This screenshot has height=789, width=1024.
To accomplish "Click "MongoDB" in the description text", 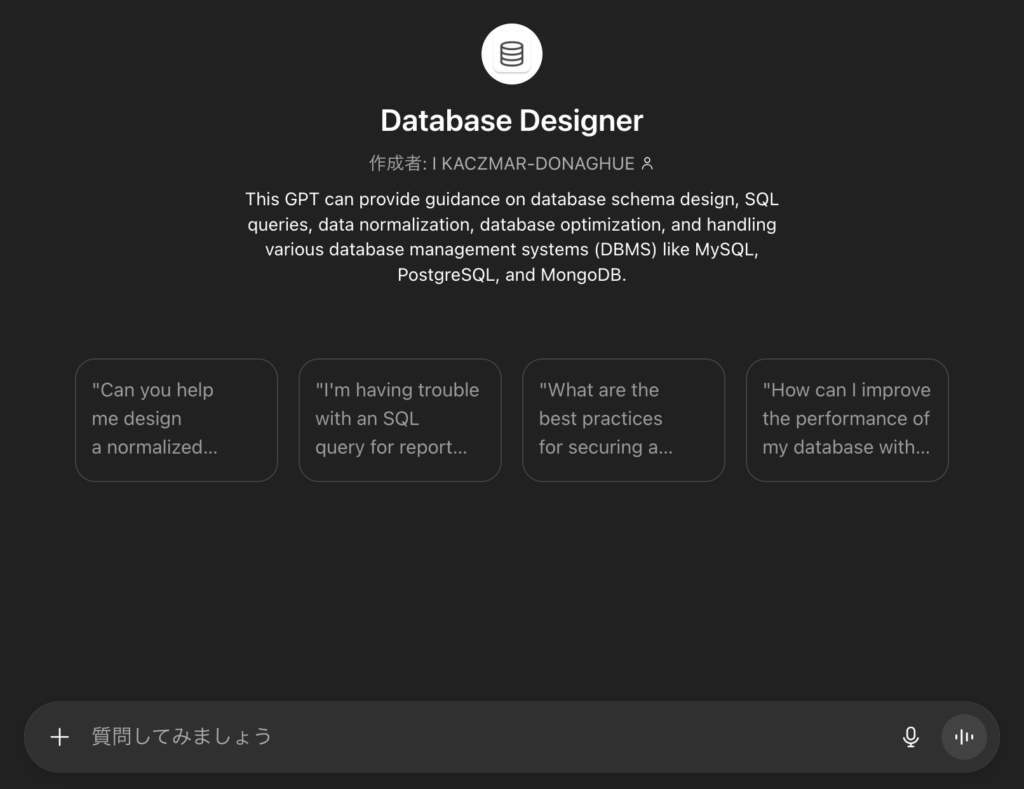I will tap(582, 275).
